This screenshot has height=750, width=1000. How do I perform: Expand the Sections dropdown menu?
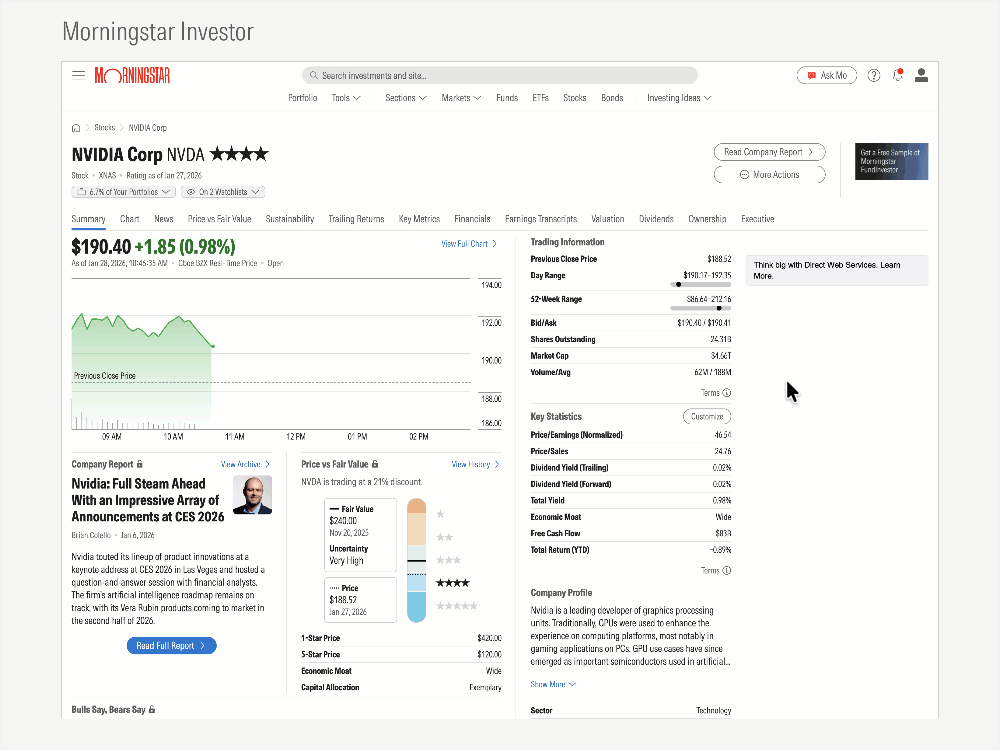coord(406,98)
